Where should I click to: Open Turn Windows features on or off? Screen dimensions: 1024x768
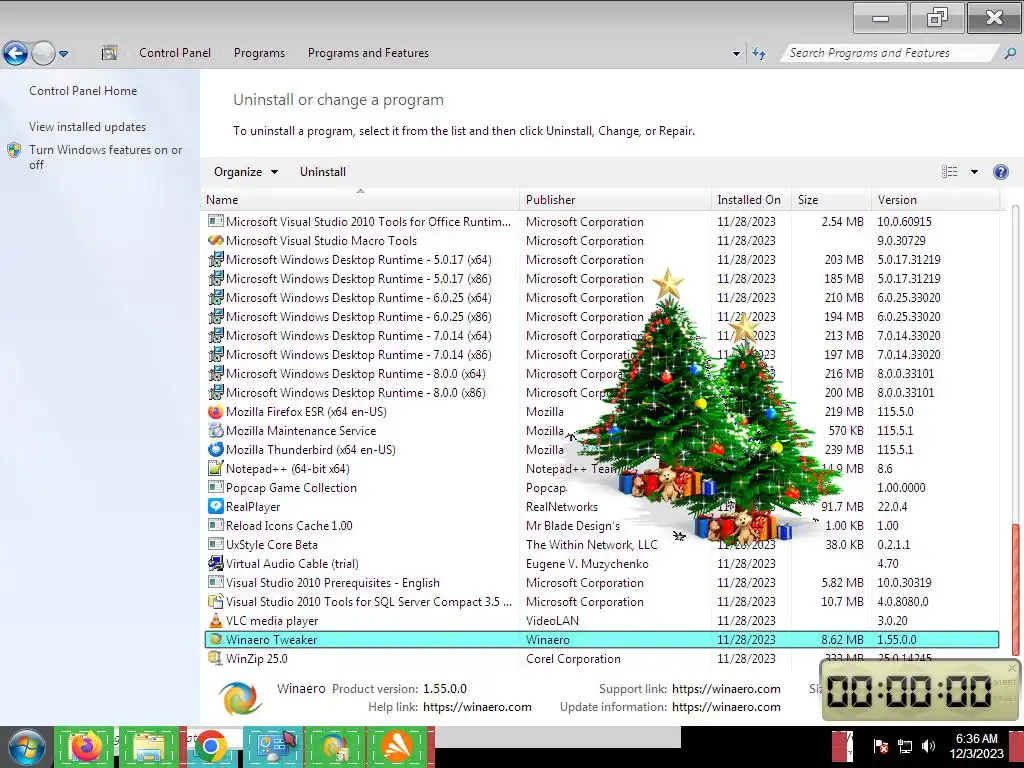point(106,157)
